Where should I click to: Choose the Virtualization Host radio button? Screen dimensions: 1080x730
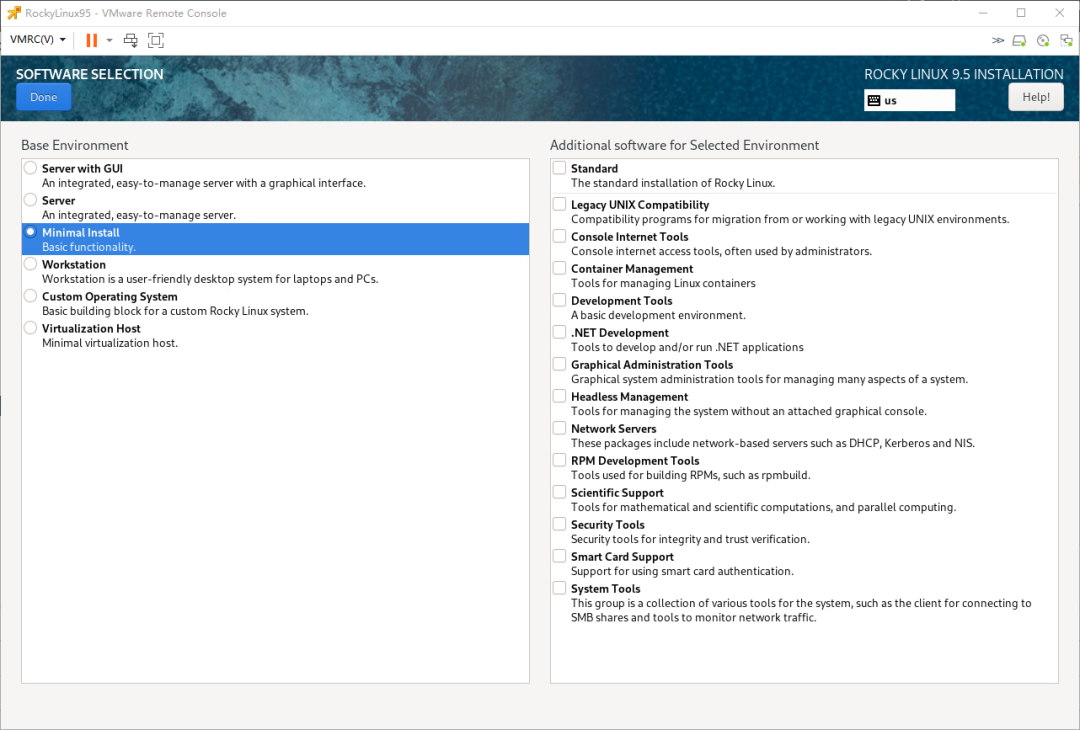pyautogui.click(x=30, y=328)
